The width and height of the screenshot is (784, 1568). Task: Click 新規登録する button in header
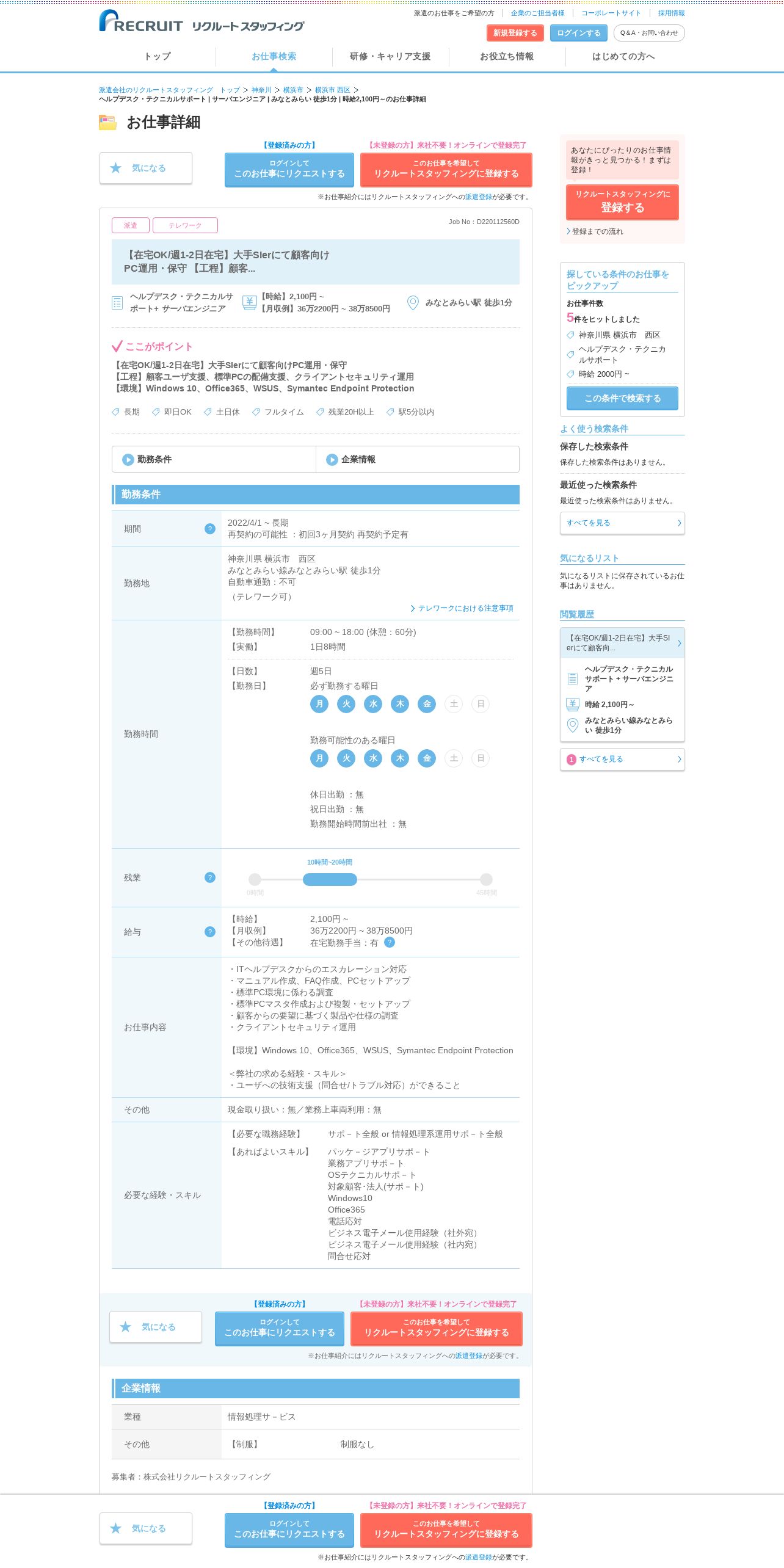click(x=515, y=33)
